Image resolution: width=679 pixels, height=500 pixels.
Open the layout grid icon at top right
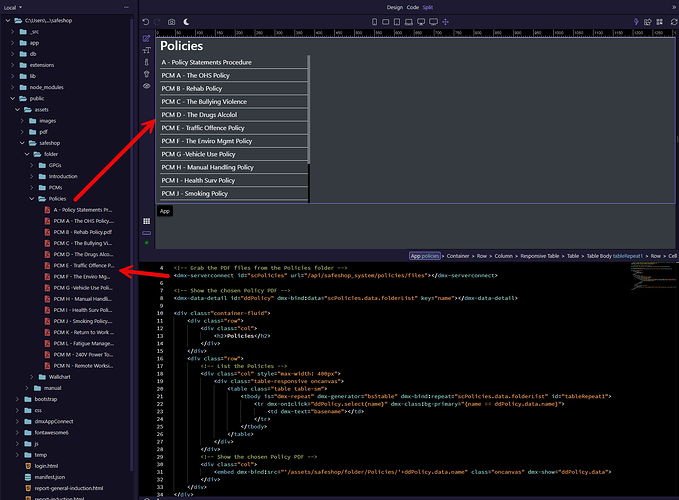(660, 22)
